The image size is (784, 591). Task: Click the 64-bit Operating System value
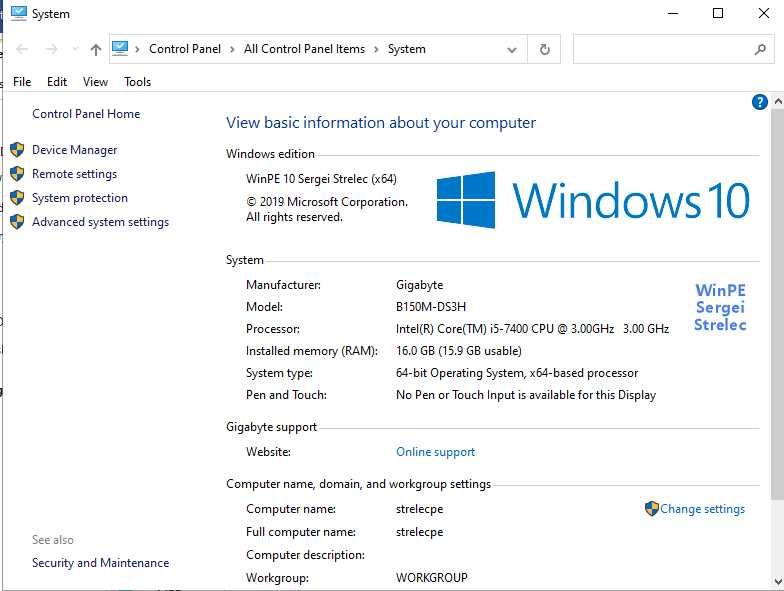pos(517,372)
